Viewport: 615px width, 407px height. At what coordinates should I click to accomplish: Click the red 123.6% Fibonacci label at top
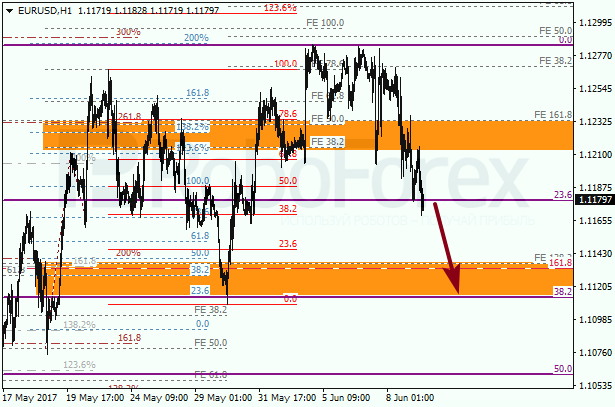(280, 7)
